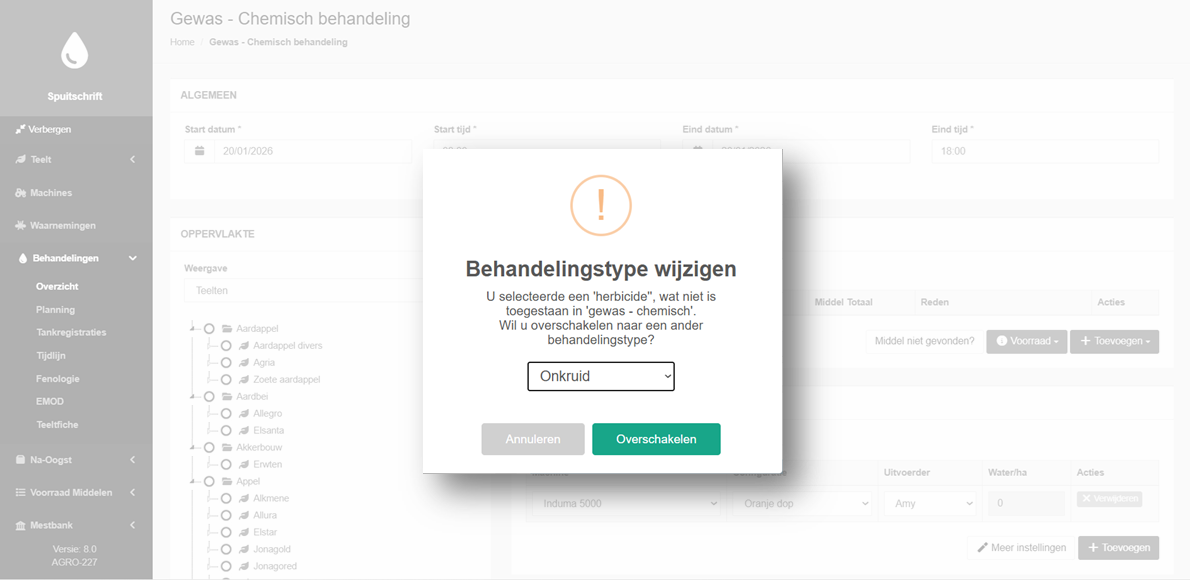
Task: Open the Tijdlijn submenu item
Action: coord(52,356)
